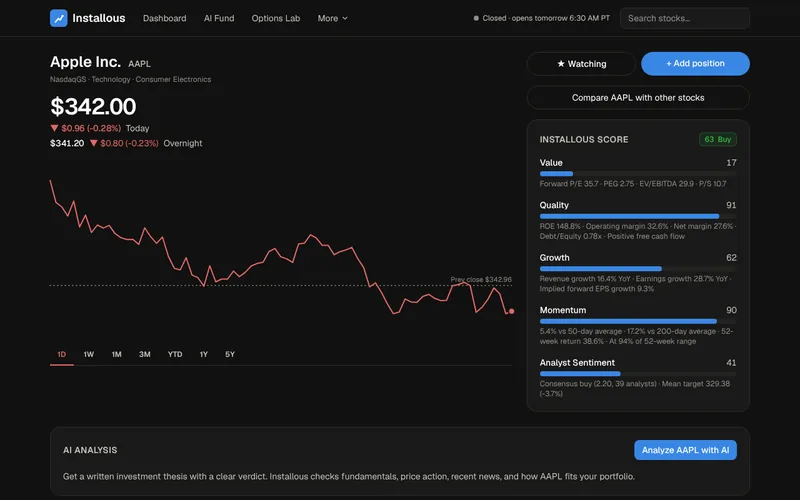Click the Prev close $342.96 label
This screenshot has height=500, width=800.
click(481, 280)
